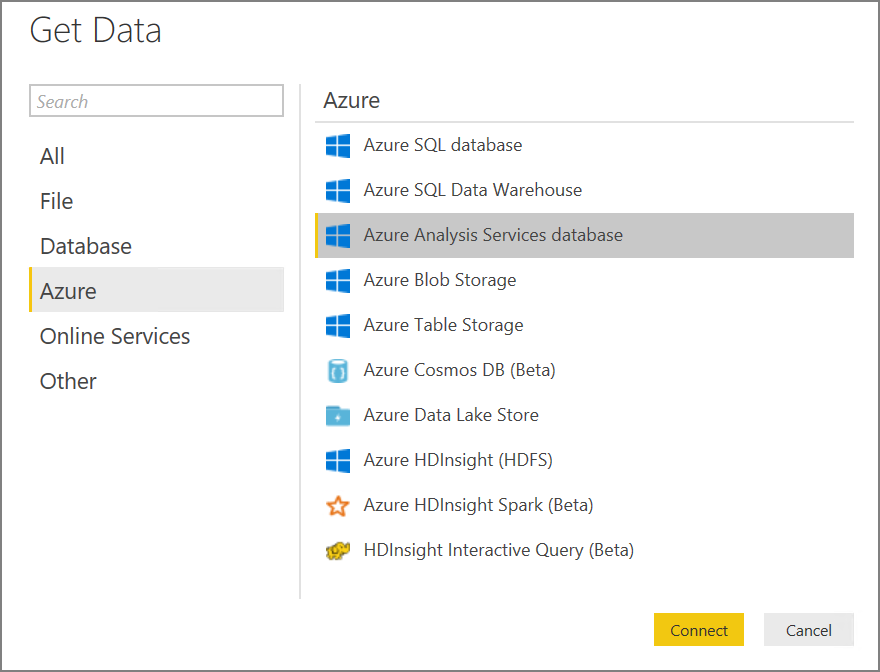Screen dimensions: 880x672
Task: Focus the Search input field
Action: [157, 101]
